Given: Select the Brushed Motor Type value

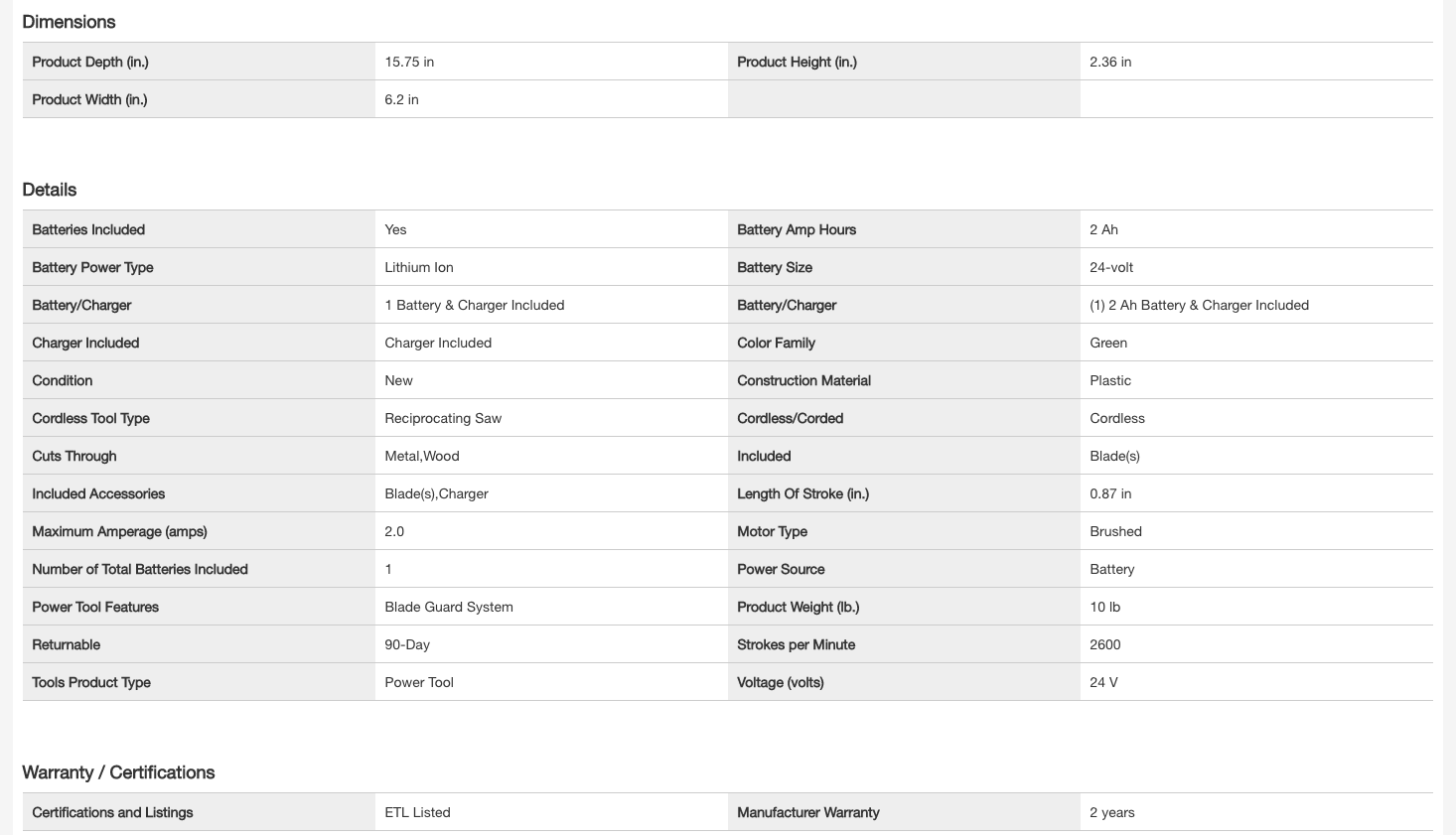Looking at the screenshot, I should coord(1115,531).
